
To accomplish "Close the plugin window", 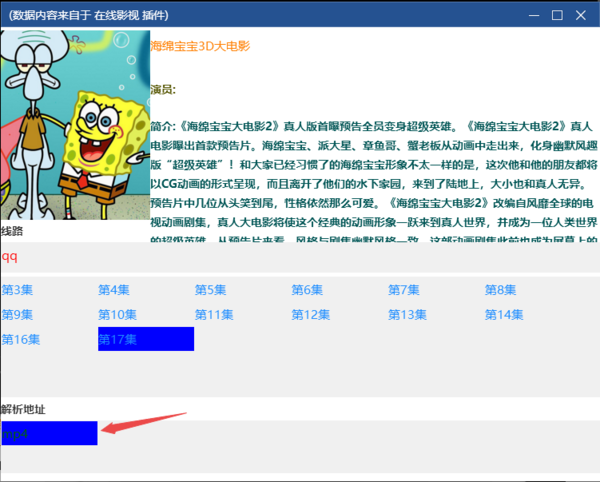I will [x=581, y=15].
